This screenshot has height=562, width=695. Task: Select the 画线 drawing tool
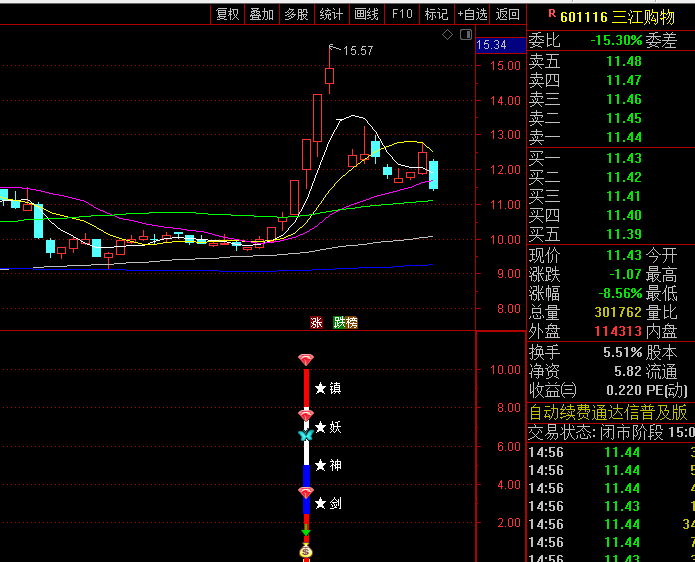click(x=367, y=15)
